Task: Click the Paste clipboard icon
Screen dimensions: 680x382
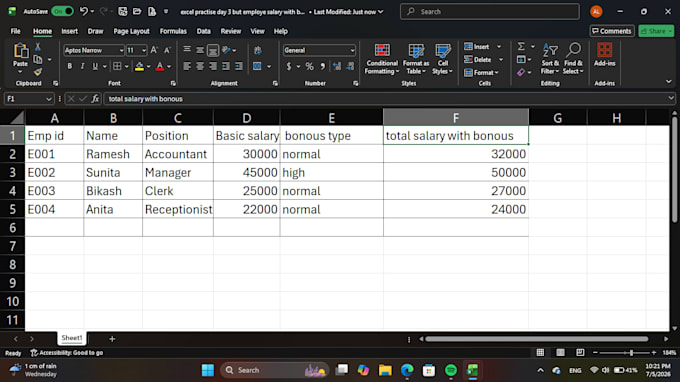Action: [x=20, y=51]
